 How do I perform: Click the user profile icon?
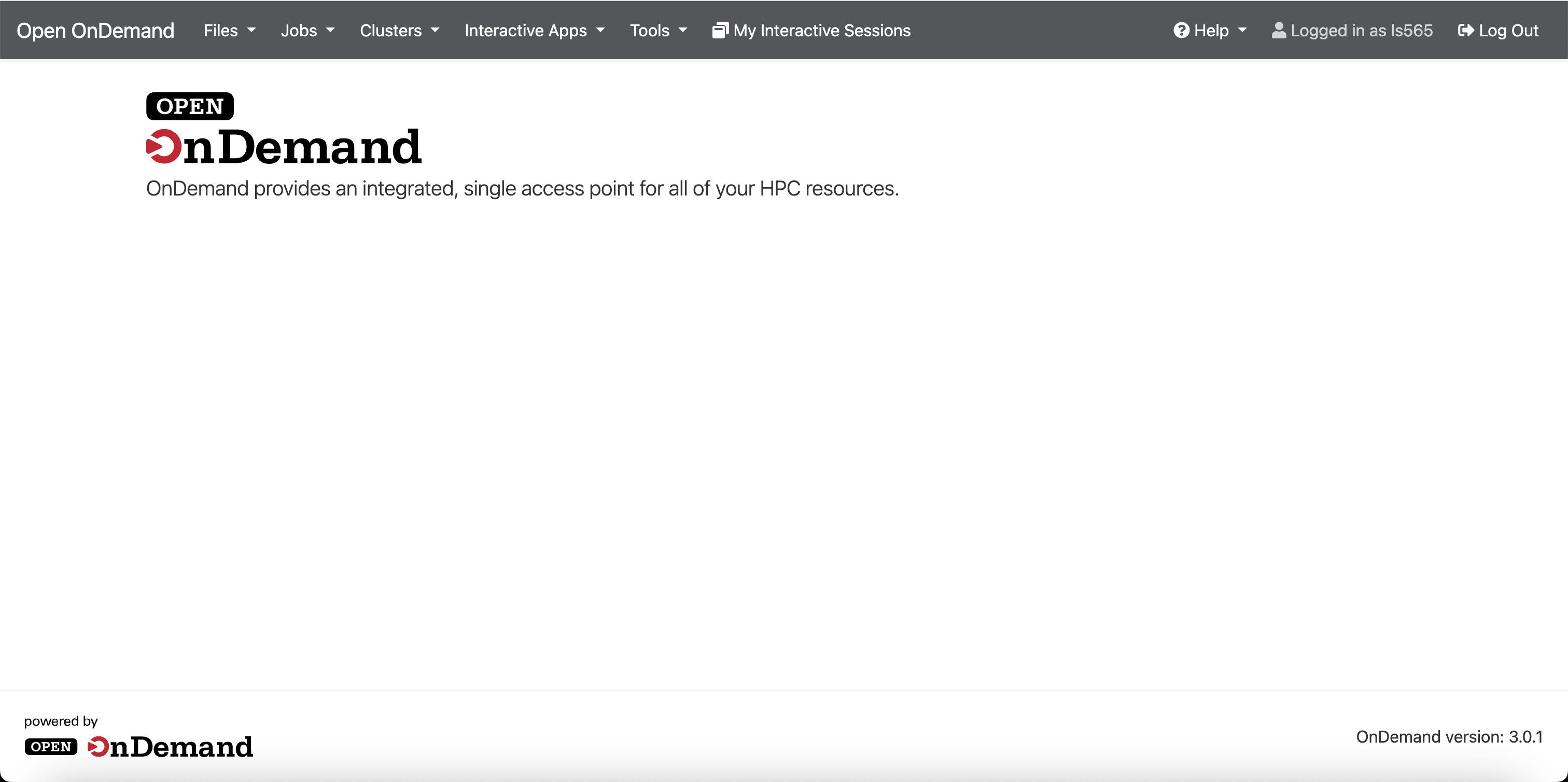(1279, 31)
